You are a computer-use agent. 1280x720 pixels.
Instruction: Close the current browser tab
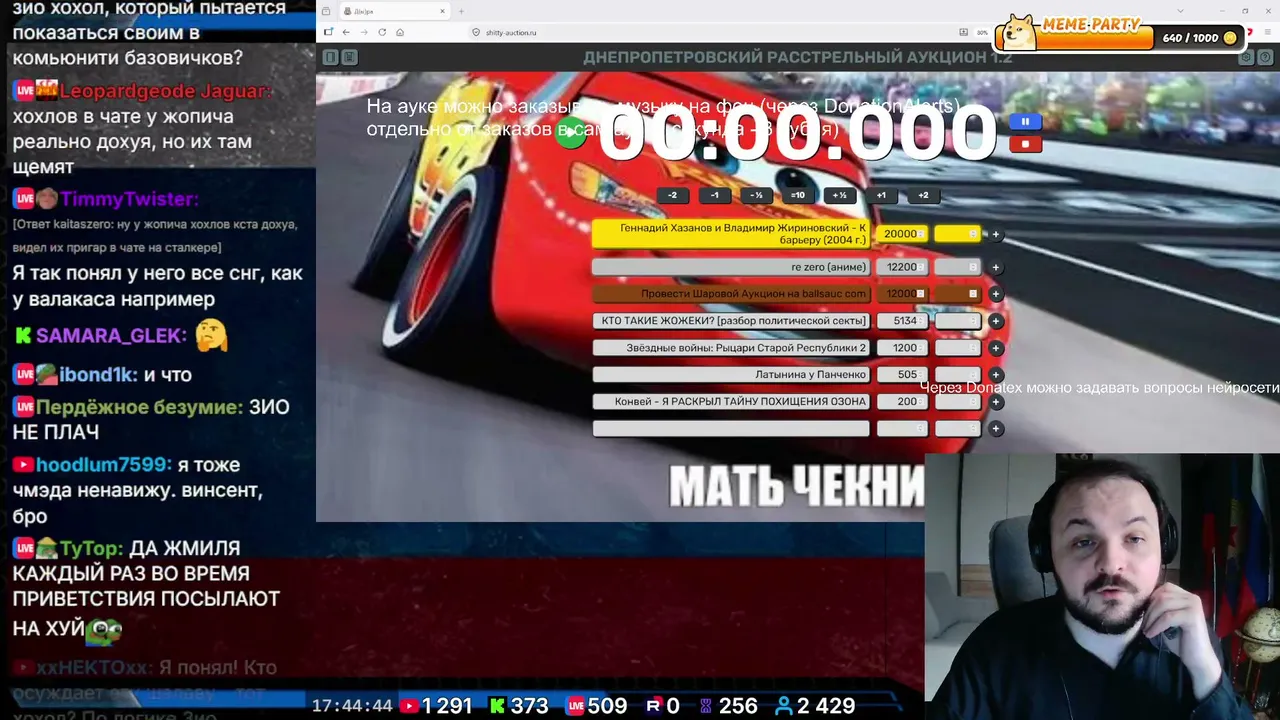coord(442,11)
